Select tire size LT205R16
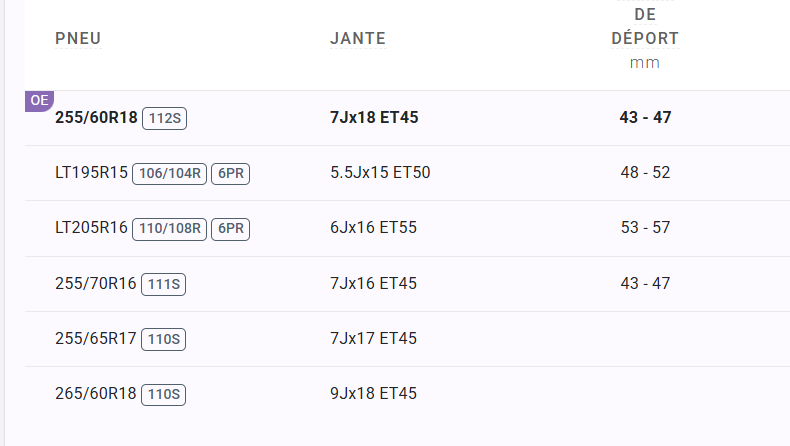 click(x=91, y=228)
